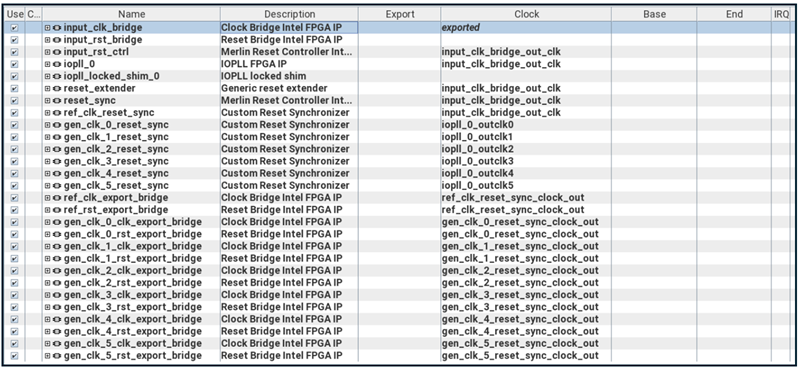The image size is (801, 371).
Task: Select the gen_clk_4_clk_export_bridge name
Action: pos(132,319)
